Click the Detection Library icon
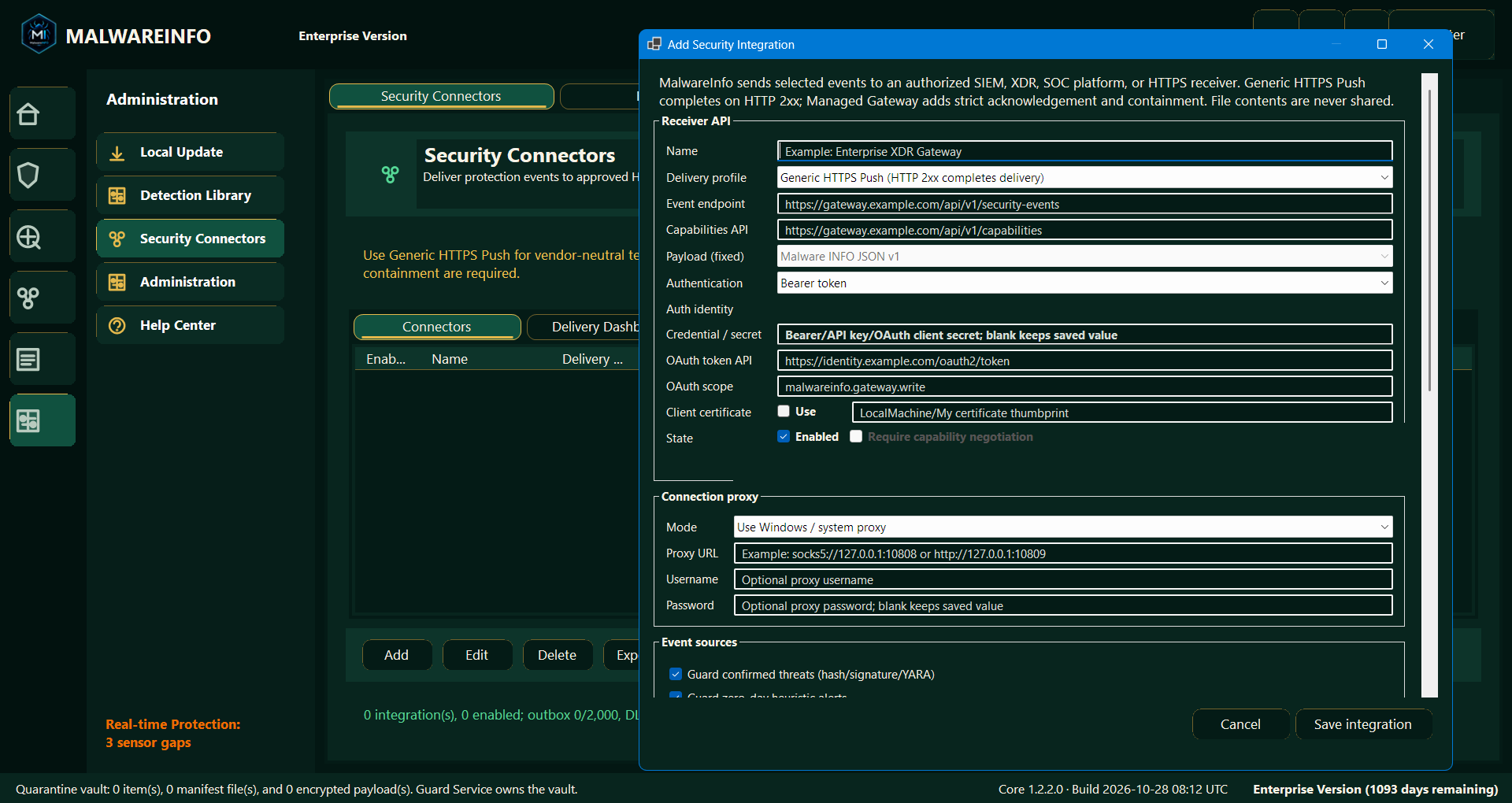 117,196
